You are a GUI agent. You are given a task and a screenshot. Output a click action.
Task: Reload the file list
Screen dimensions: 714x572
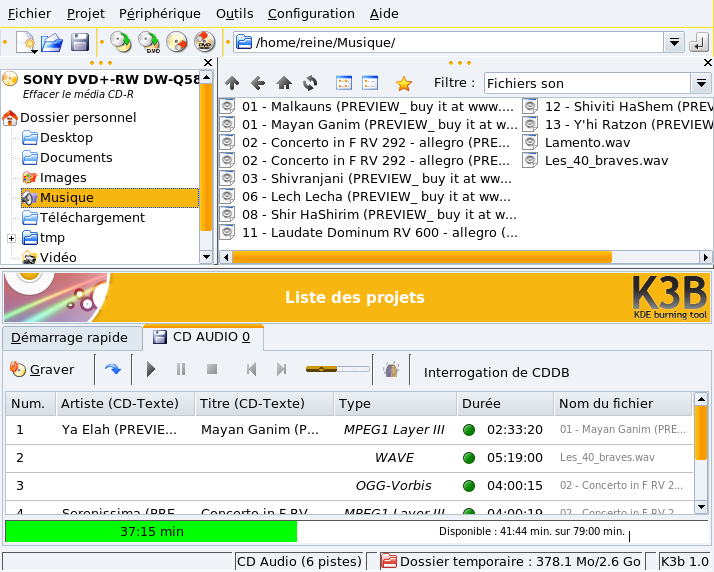pyautogui.click(x=310, y=84)
